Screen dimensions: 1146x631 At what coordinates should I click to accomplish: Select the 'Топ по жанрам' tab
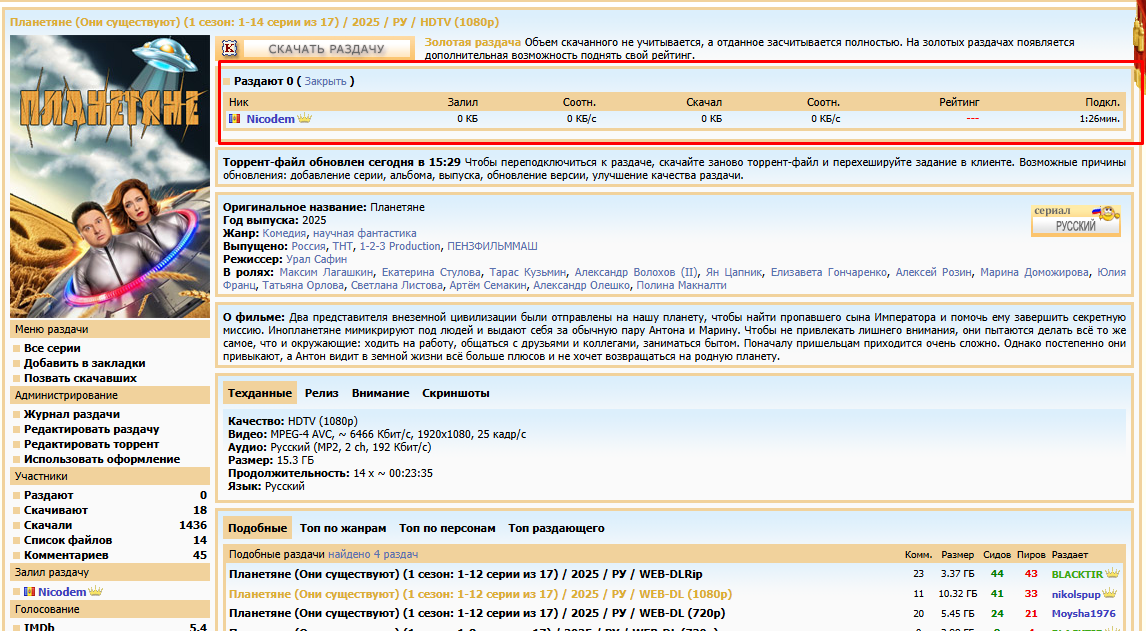point(343,528)
